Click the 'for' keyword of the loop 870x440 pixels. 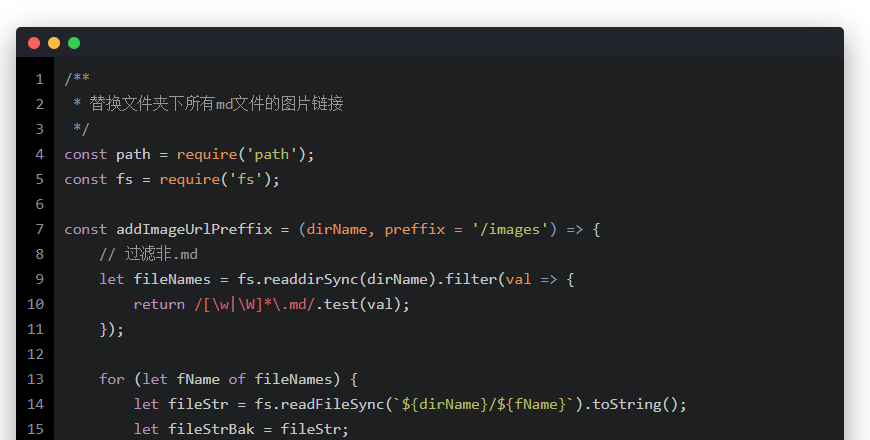point(111,379)
